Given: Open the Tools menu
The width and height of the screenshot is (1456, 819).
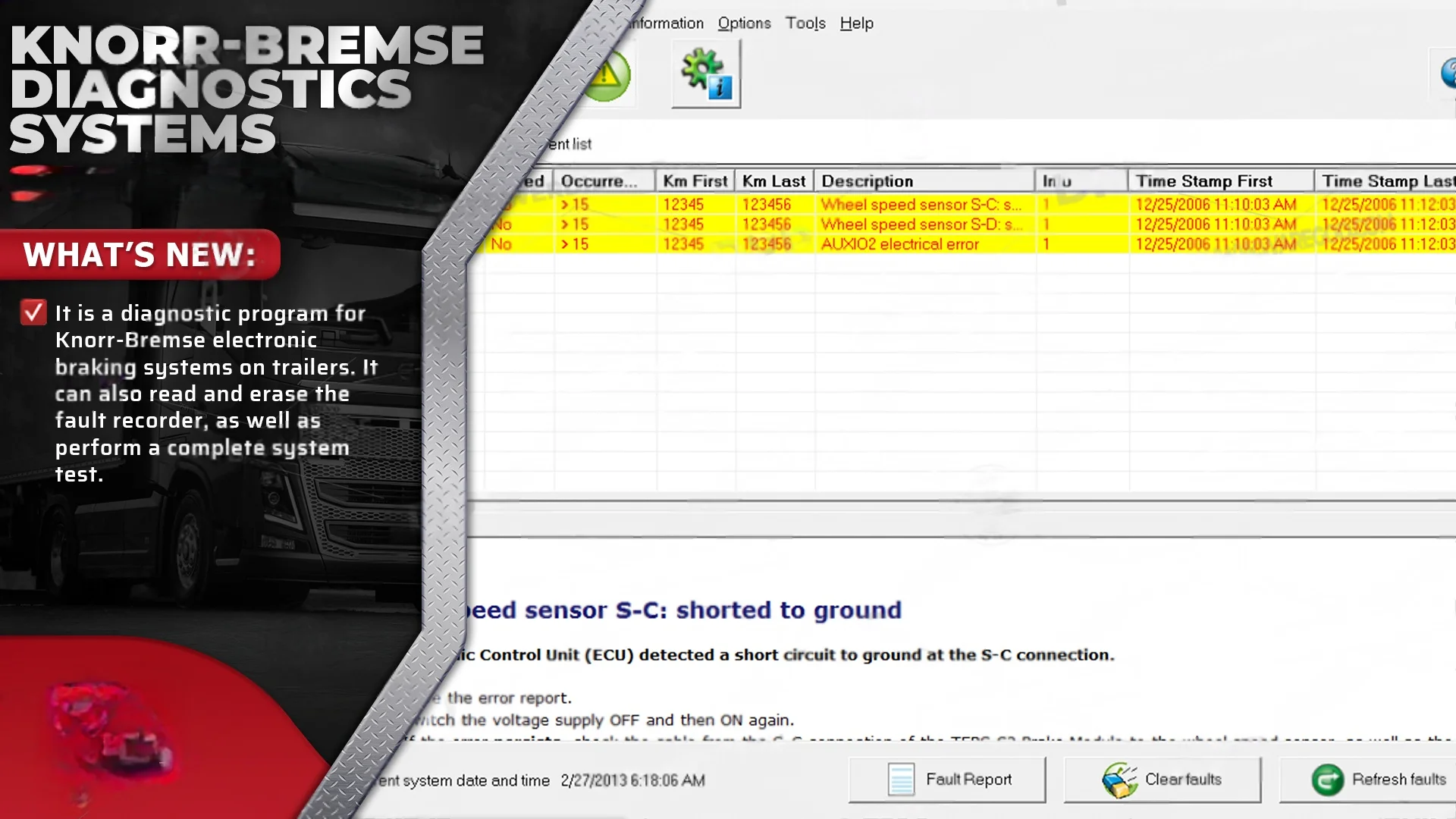Looking at the screenshot, I should 805,24.
